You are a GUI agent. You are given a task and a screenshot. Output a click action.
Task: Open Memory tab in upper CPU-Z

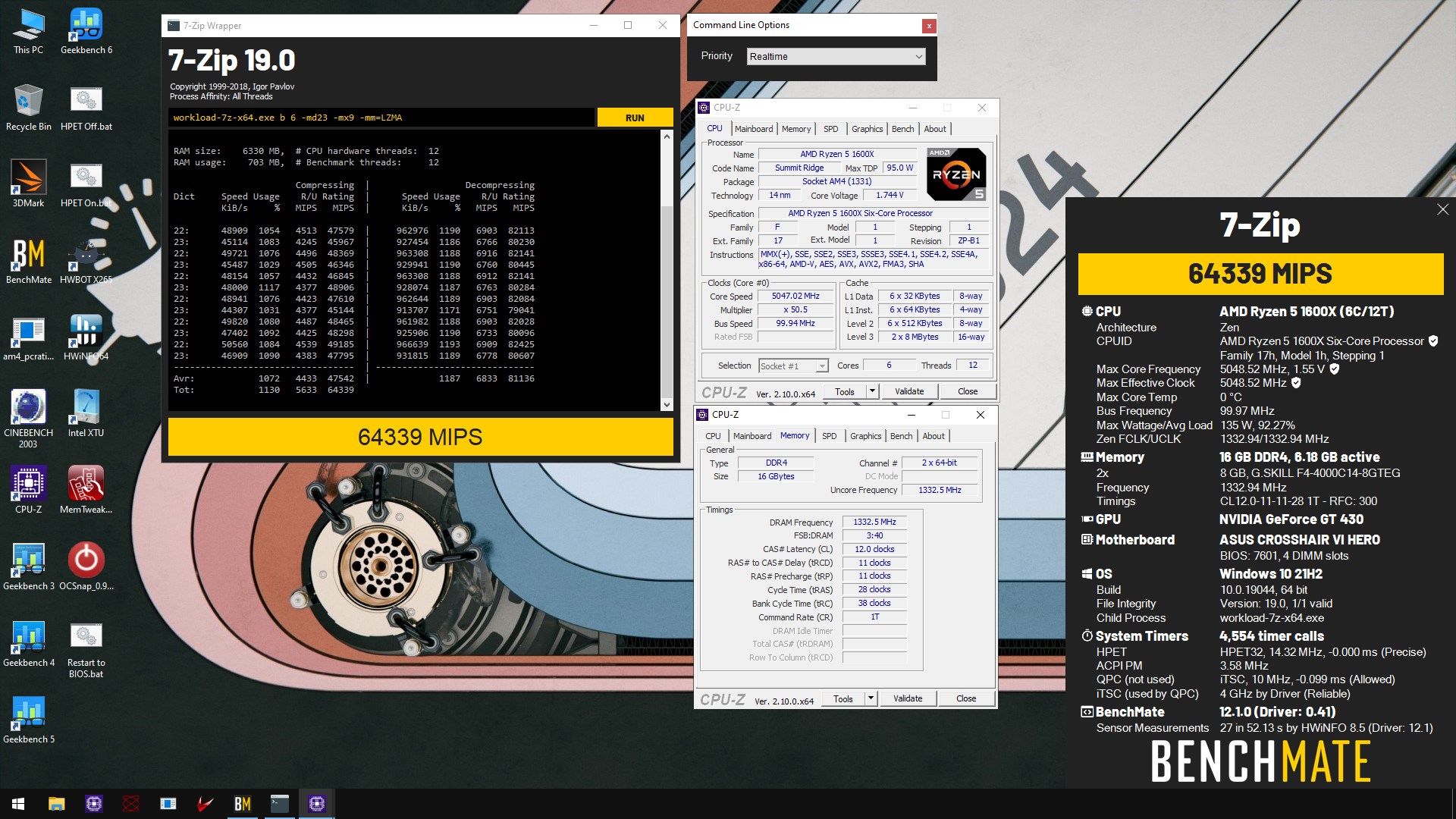pos(796,129)
